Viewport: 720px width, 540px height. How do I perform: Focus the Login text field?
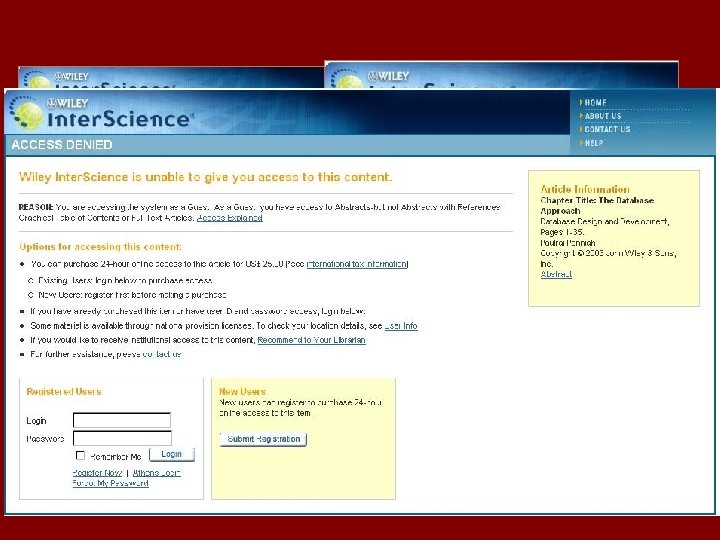[x=122, y=420]
